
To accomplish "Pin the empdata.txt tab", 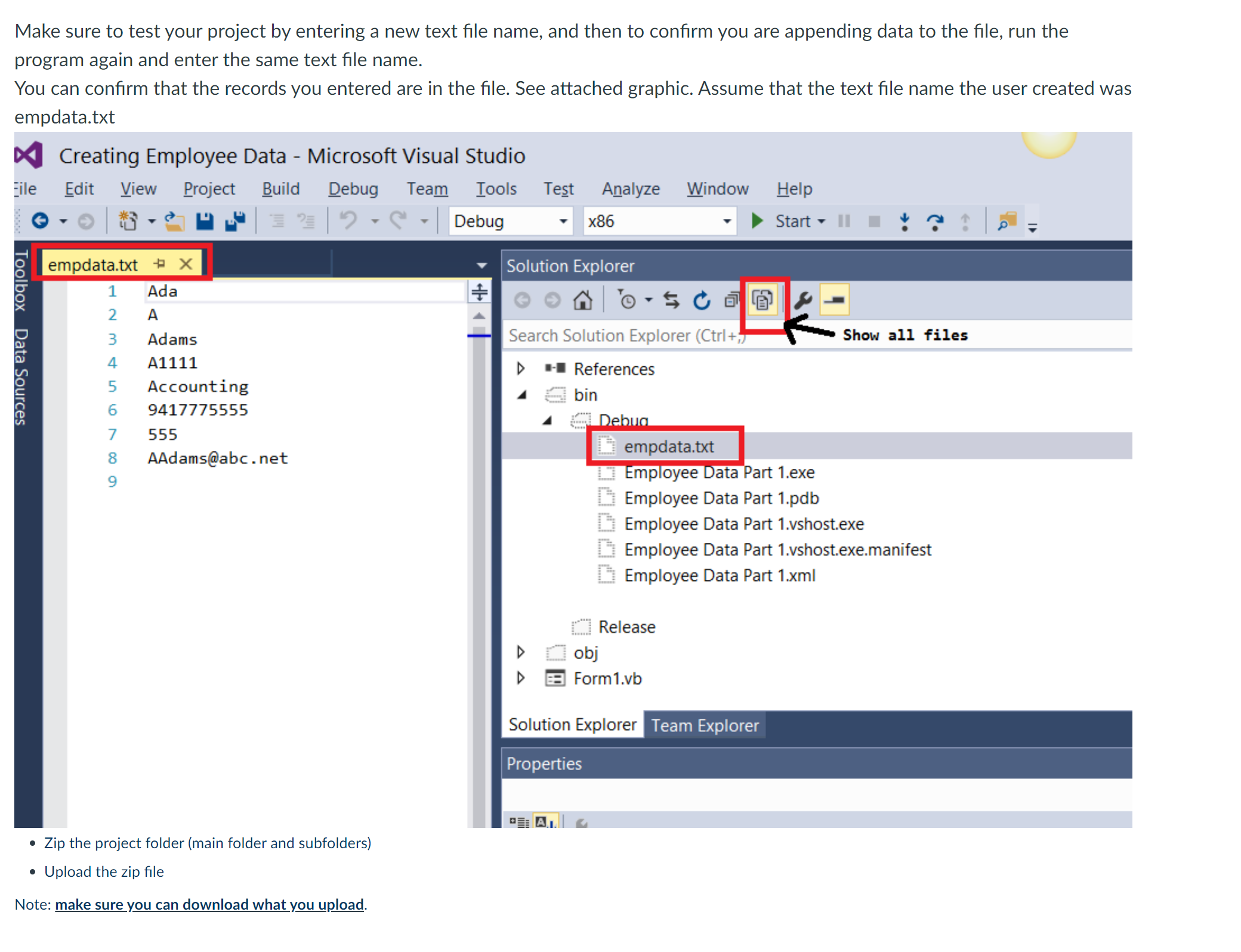I will 159,264.
